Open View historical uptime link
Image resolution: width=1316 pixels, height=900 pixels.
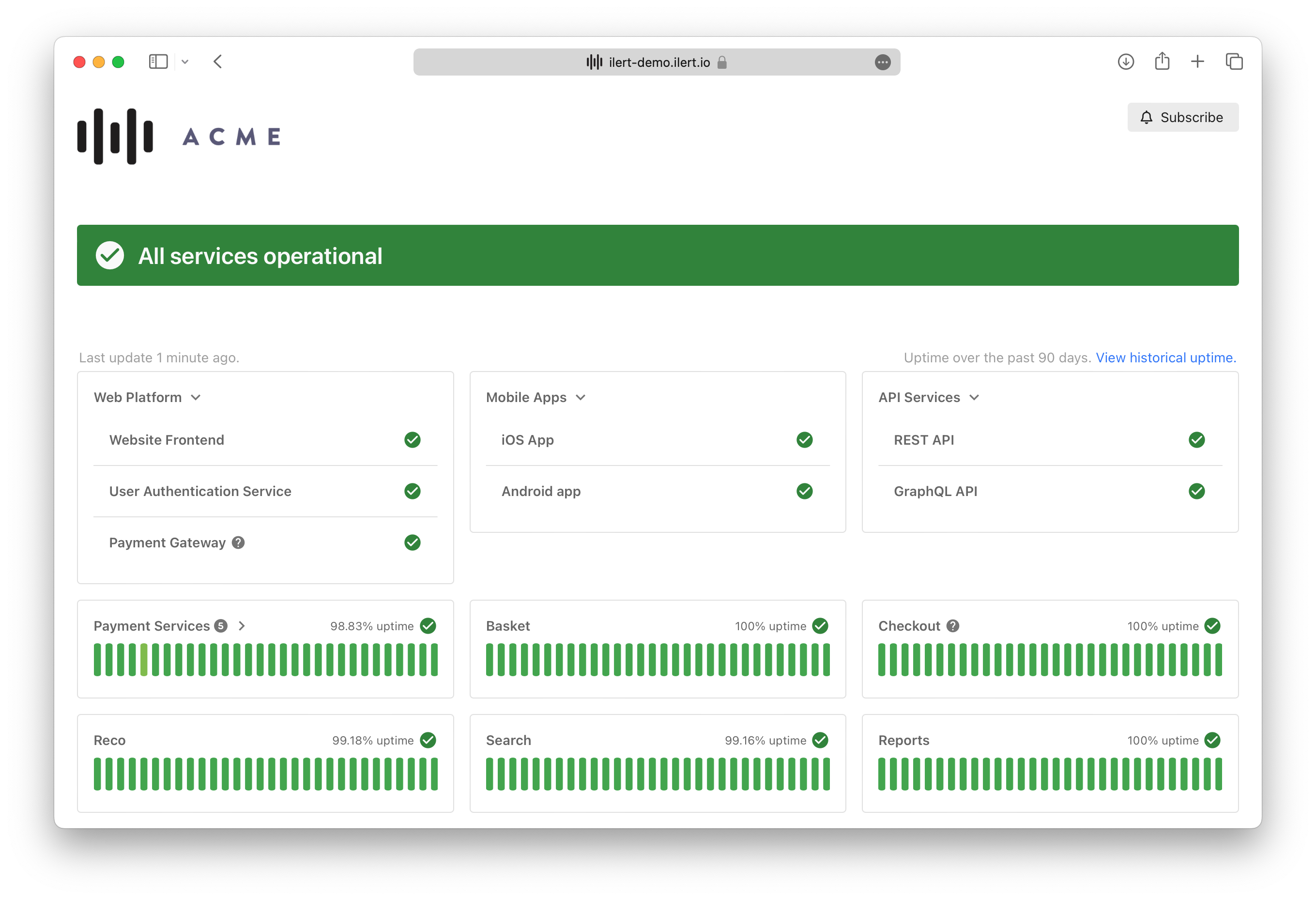coord(1165,357)
